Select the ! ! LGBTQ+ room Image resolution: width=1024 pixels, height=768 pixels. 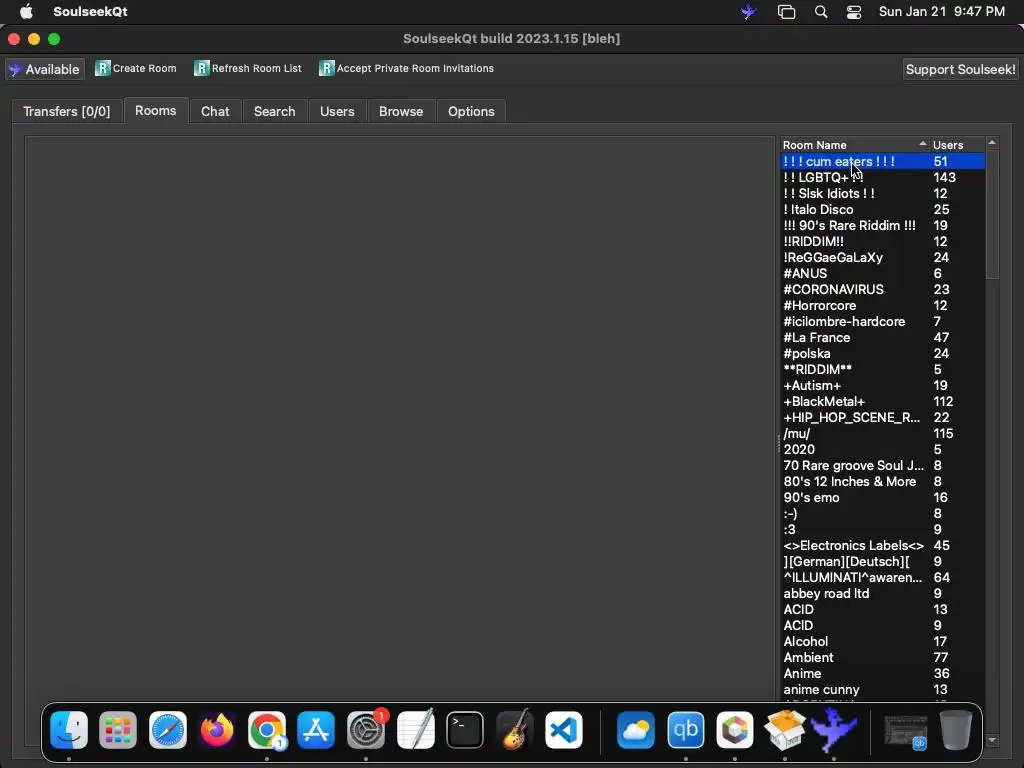882,178
